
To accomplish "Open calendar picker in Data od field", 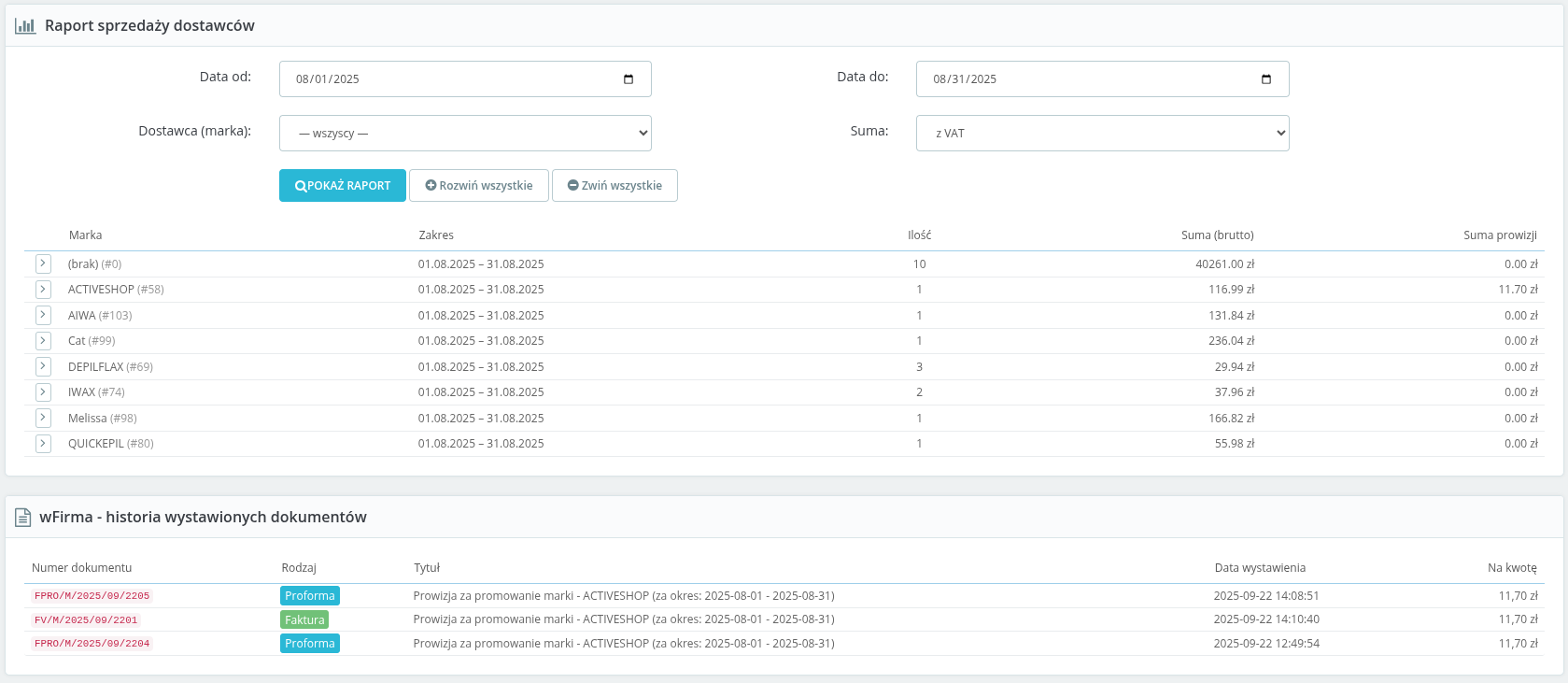I will point(629,79).
